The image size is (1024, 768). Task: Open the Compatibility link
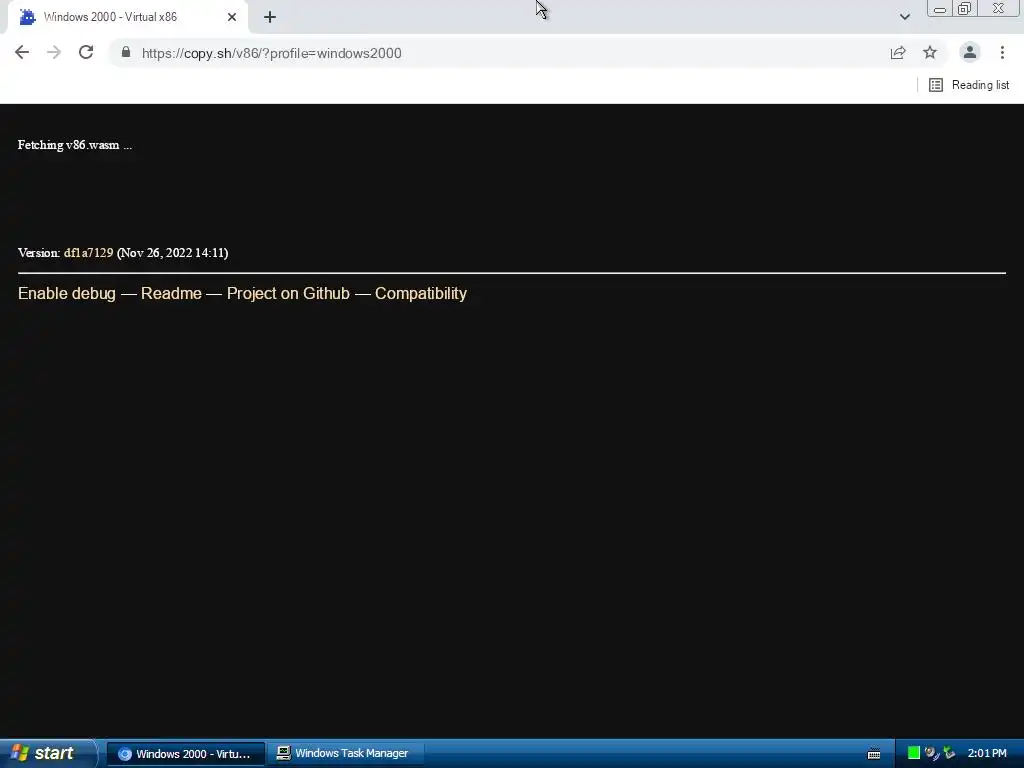[x=421, y=293]
